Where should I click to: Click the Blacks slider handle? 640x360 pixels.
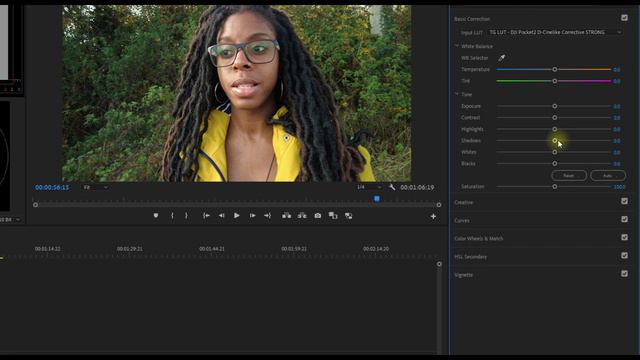coord(555,163)
